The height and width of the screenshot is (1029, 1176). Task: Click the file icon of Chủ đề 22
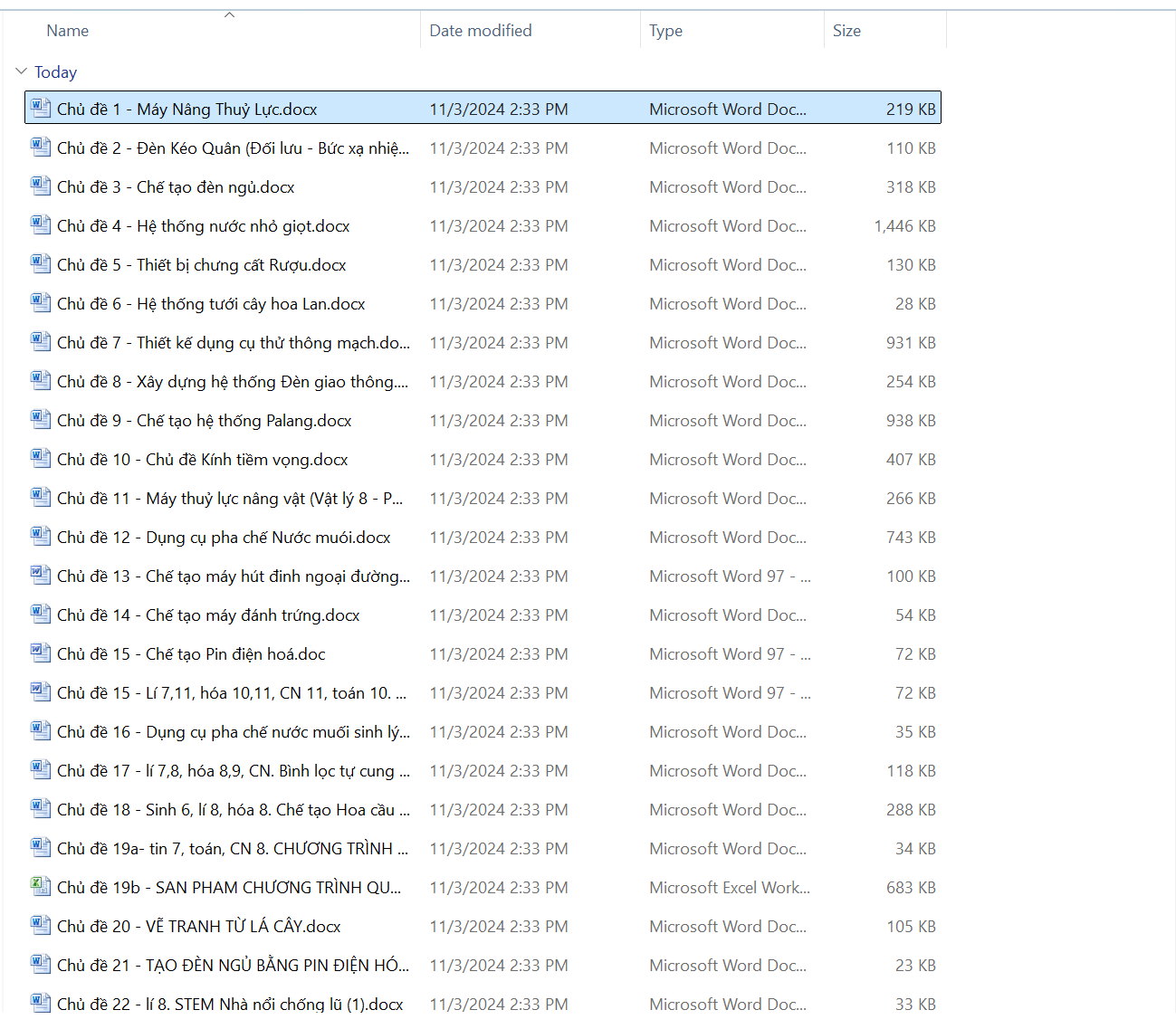(41, 1004)
